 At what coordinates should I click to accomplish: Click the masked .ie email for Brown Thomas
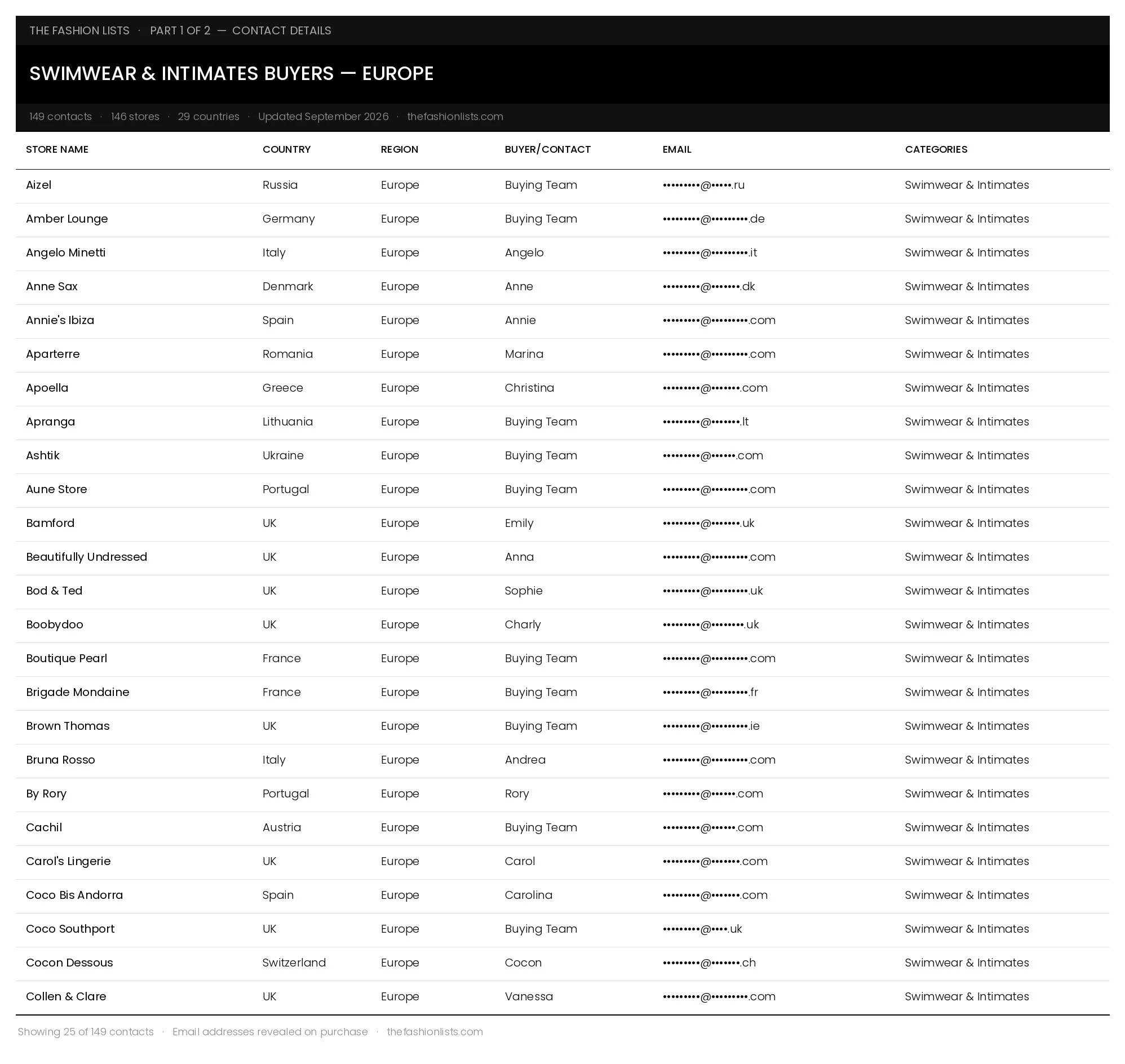tap(711, 726)
